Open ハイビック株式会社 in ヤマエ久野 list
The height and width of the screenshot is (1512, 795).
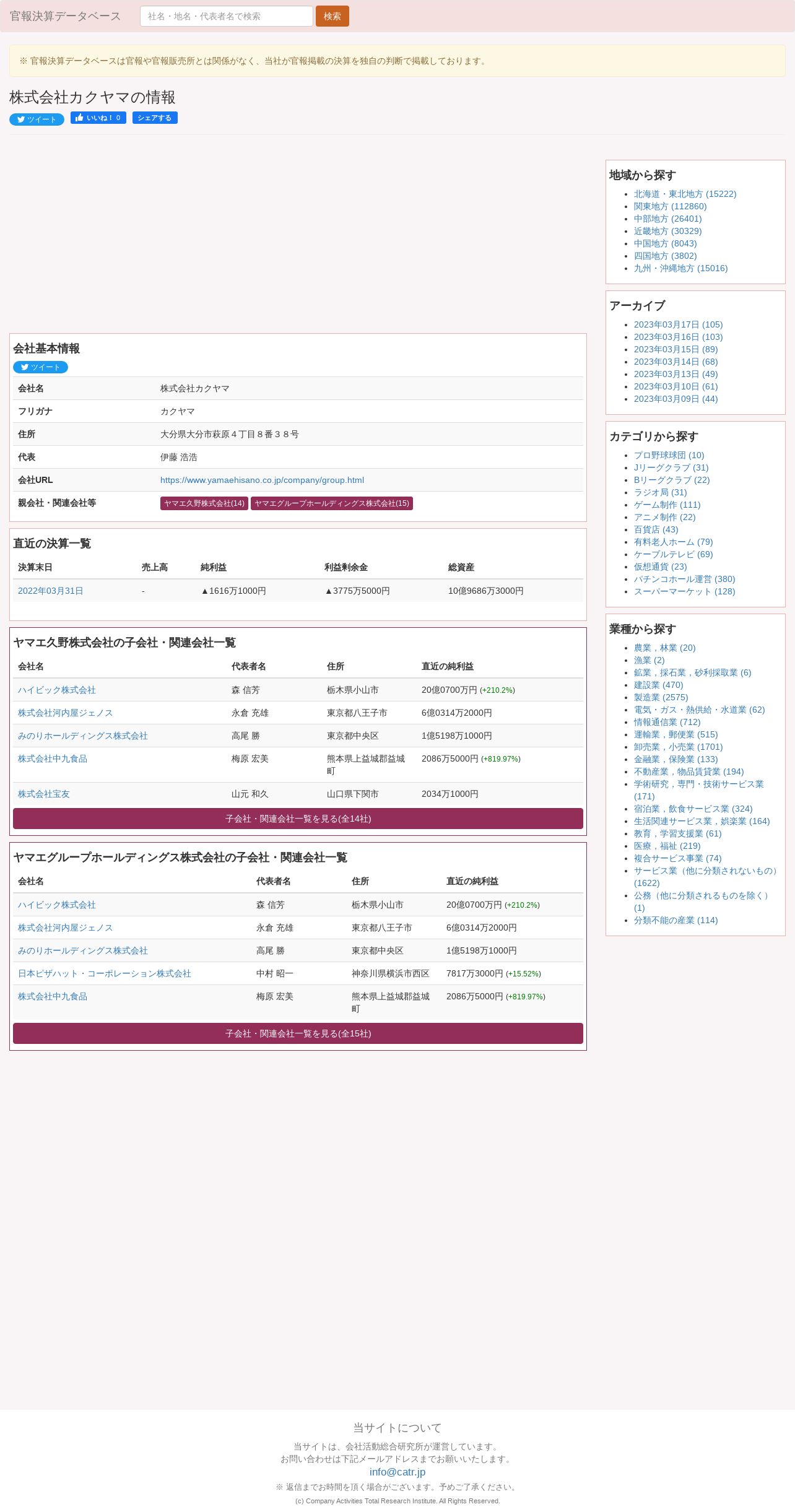tap(57, 690)
